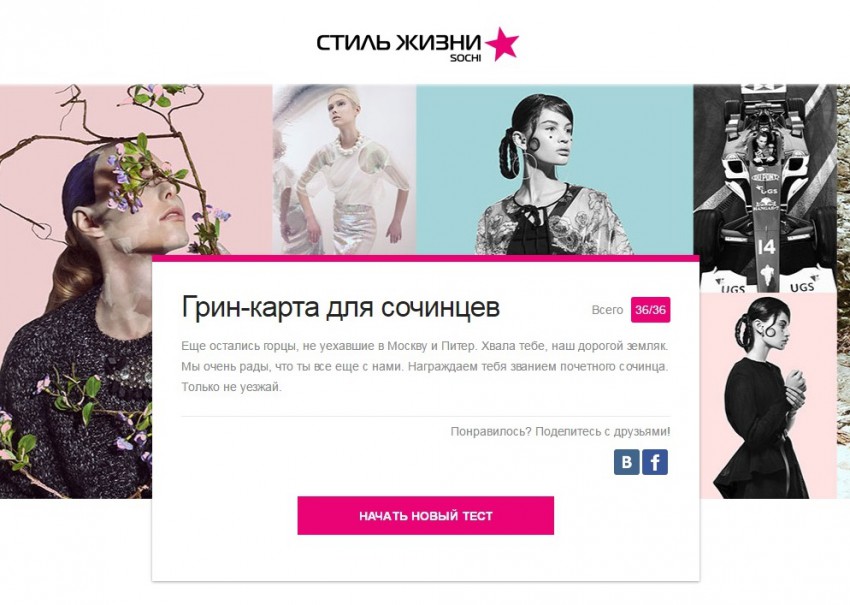Screen dimensions: 850x605
Task: Click the partially visible photo at right edge
Action: point(843,291)
